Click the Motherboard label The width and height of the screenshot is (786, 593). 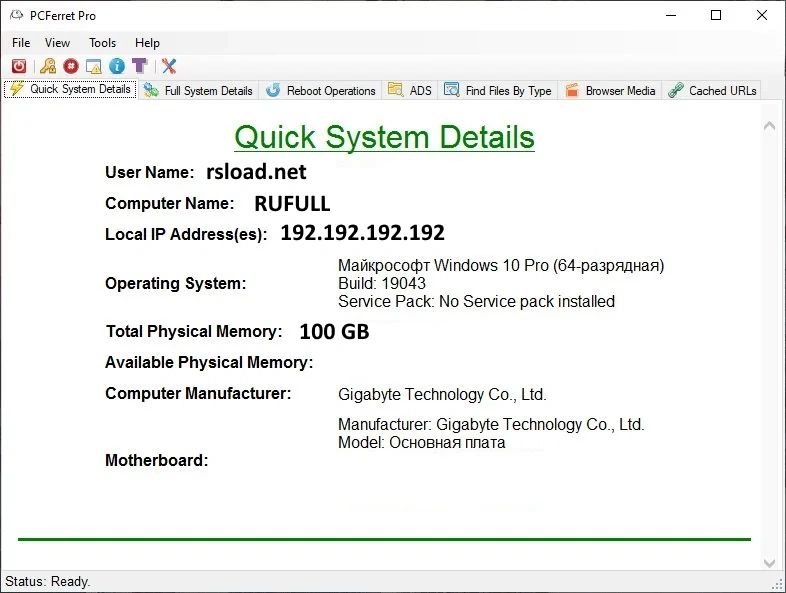[156, 460]
